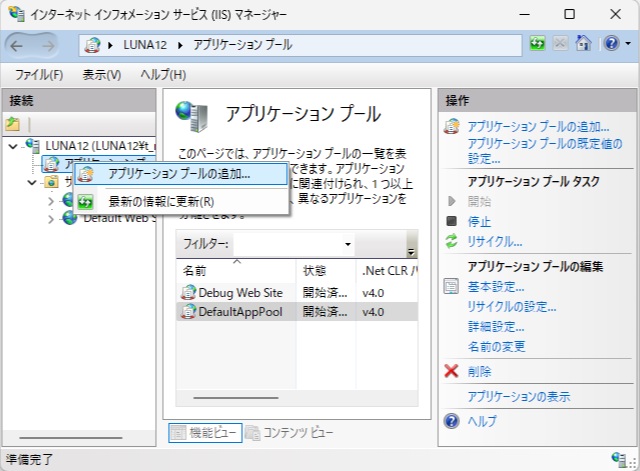Expand the Default Web Site node

(x=51, y=220)
